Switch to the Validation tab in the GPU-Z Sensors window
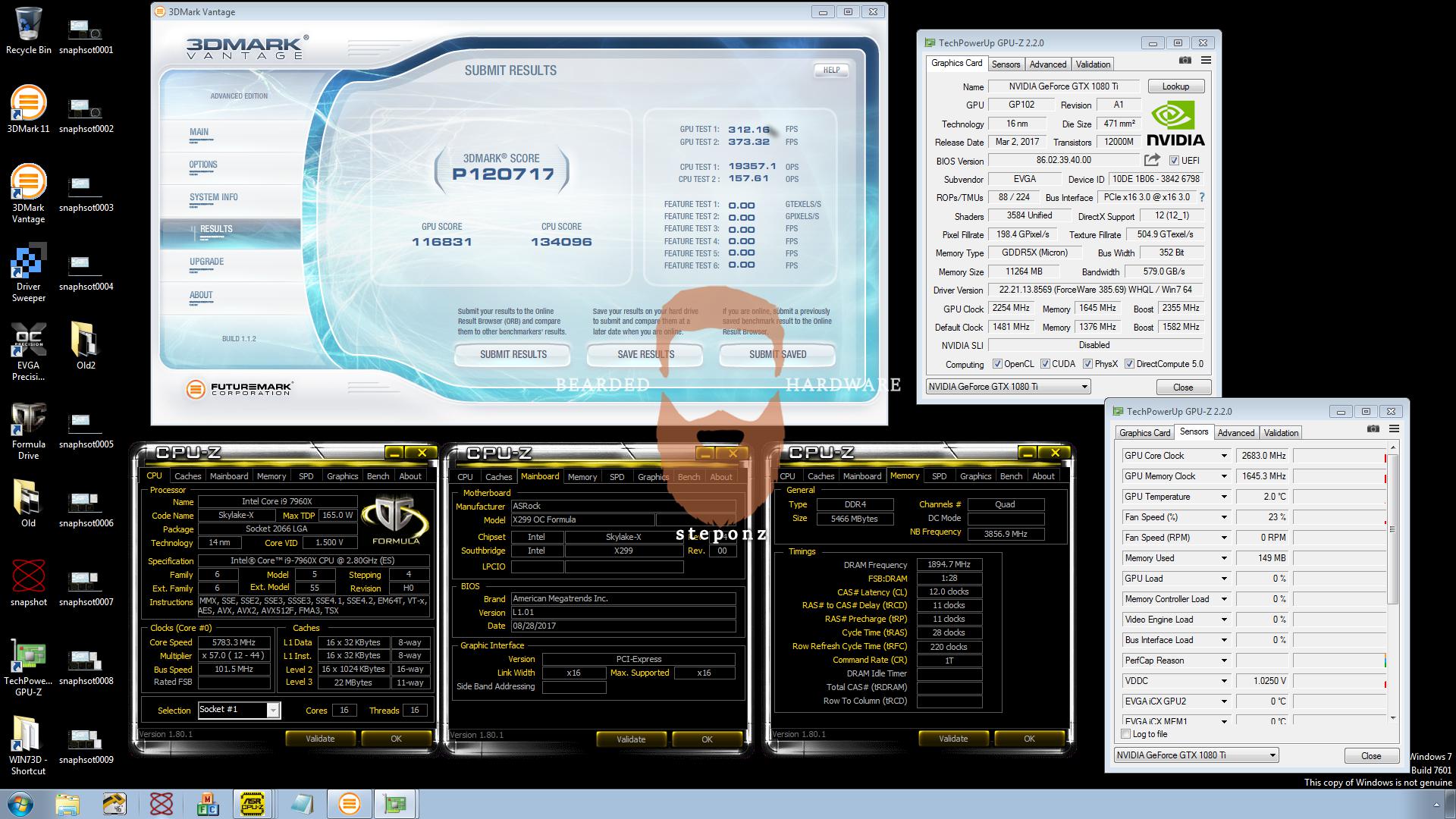The image size is (1456, 819). tap(1281, 433)
